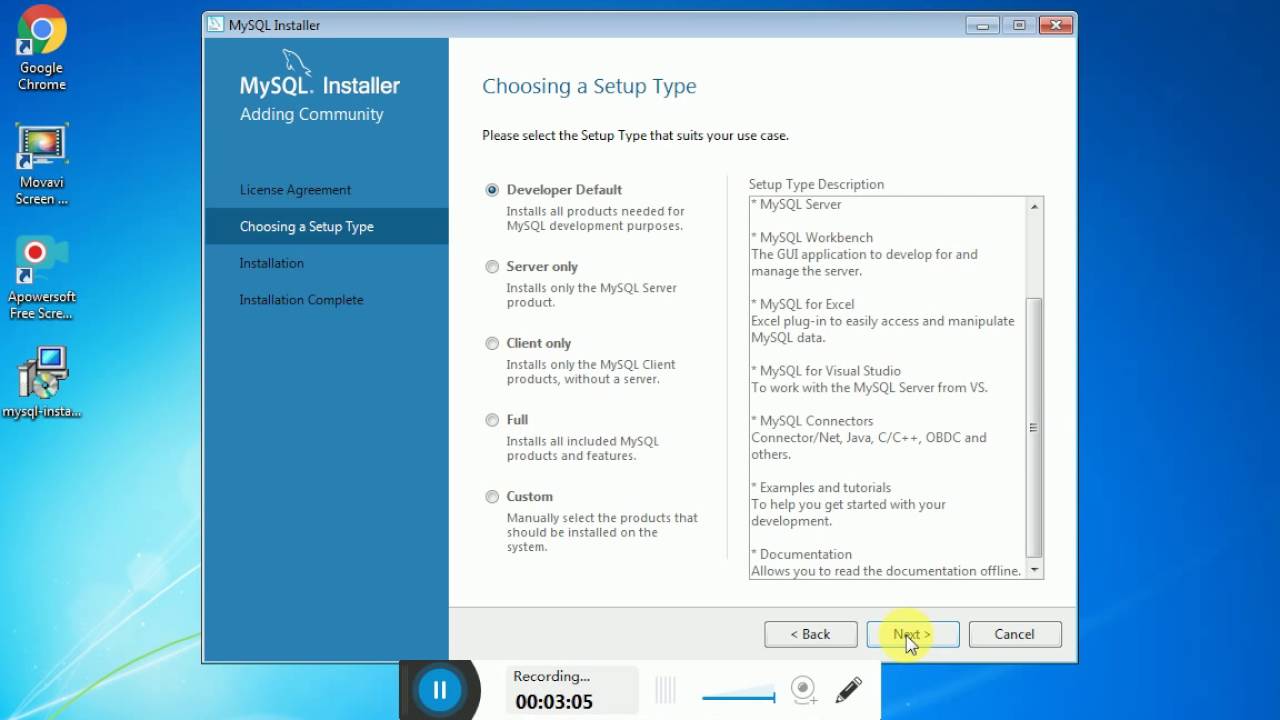Adjust the recorder volume slider

738,696
